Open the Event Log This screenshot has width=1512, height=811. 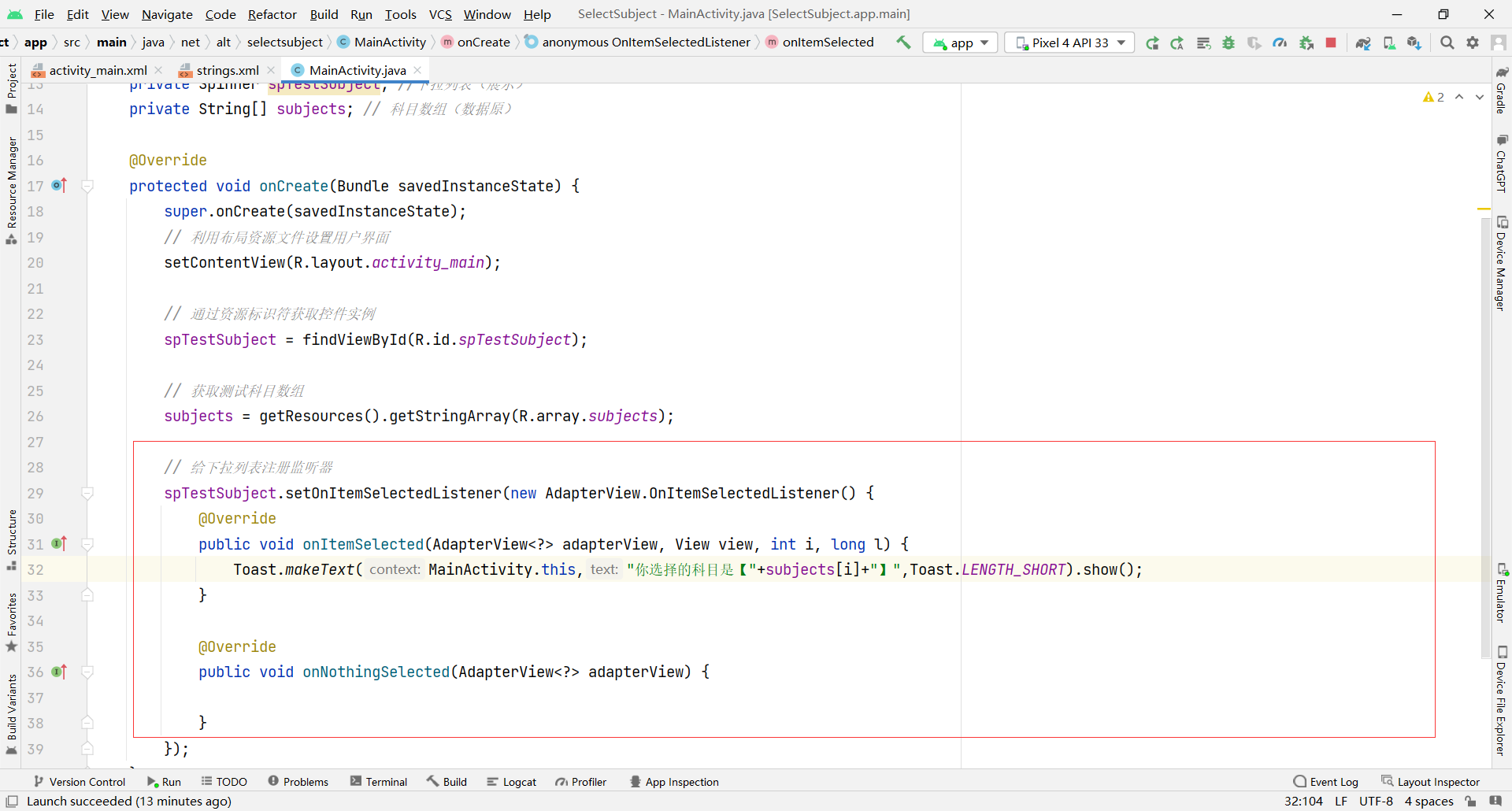[1326, 782]
